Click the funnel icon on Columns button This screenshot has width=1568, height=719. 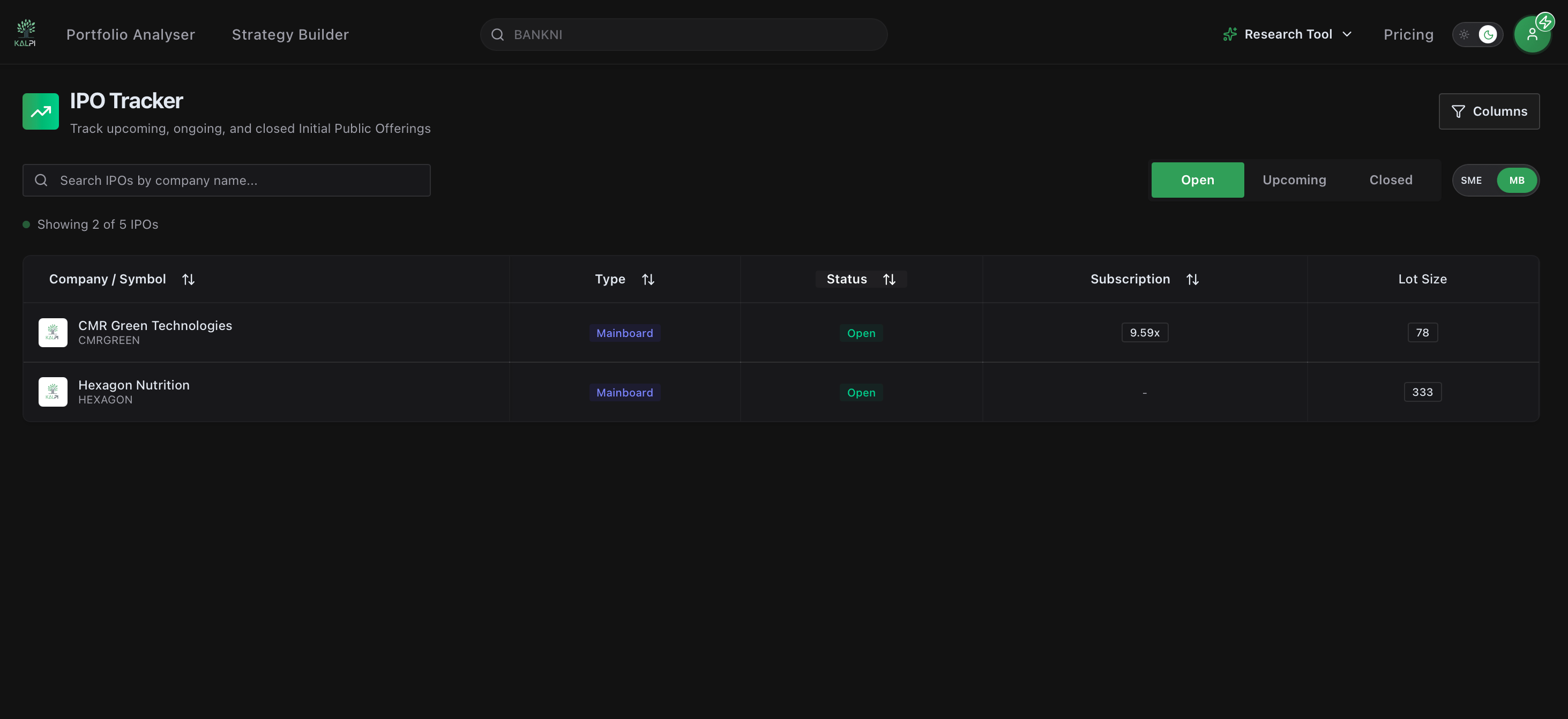[x=1458, y=111]
